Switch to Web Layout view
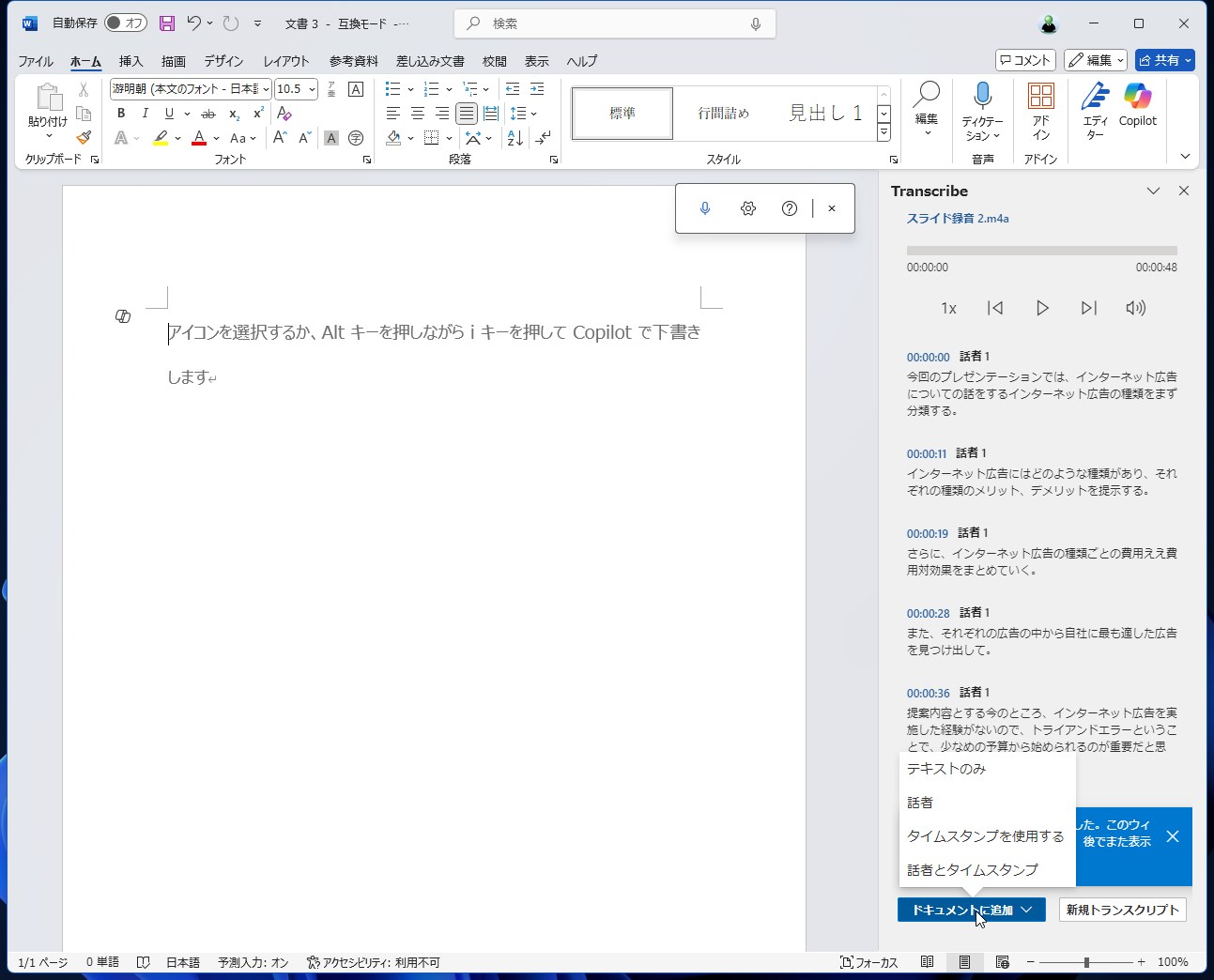The height and width of the screenshot is (980, 1214). click(1002, 962)
